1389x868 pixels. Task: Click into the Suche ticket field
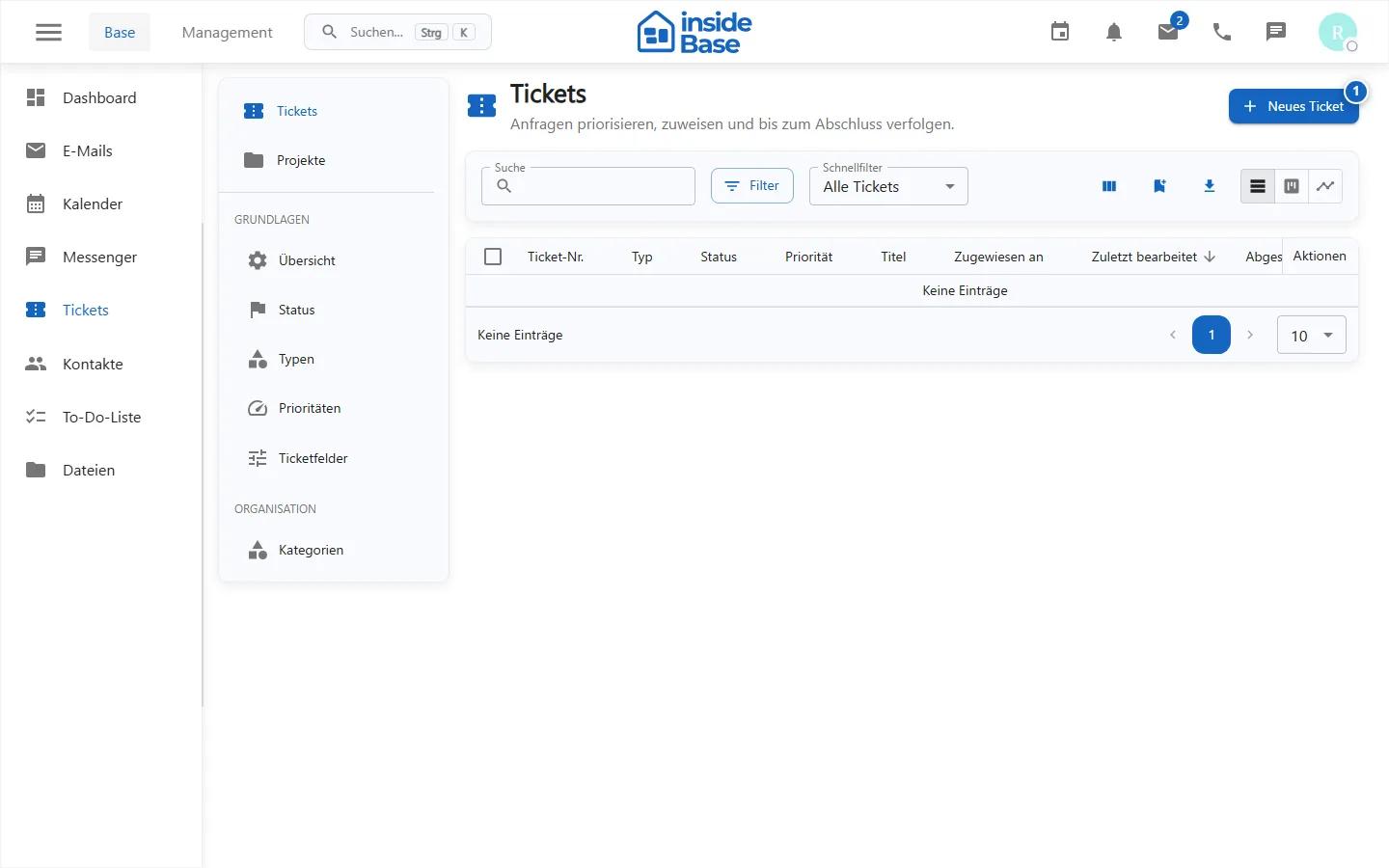click(588, 186)
